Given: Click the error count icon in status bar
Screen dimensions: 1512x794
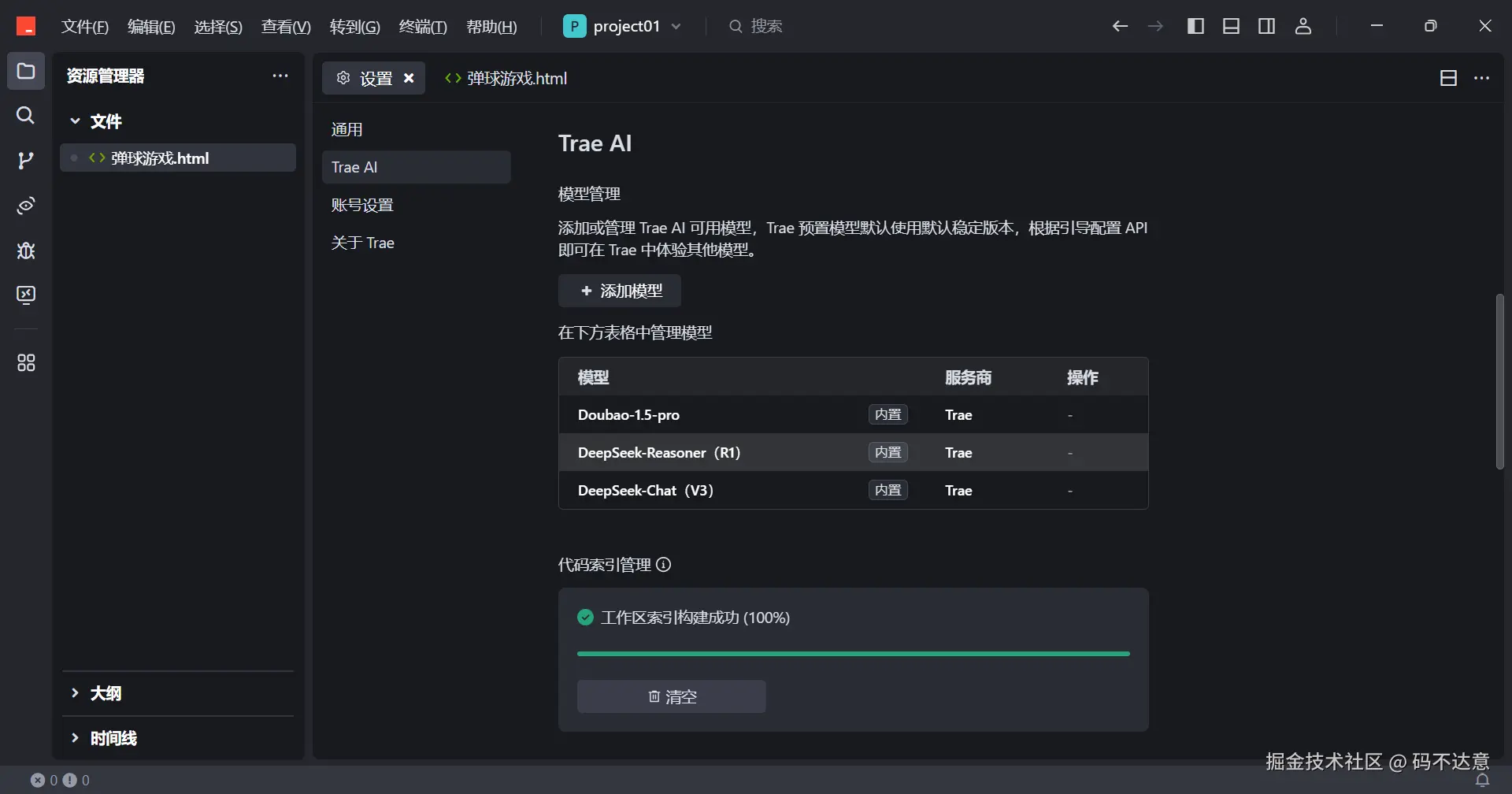Looking at the screenshot, I should click(x=38, y=780).
